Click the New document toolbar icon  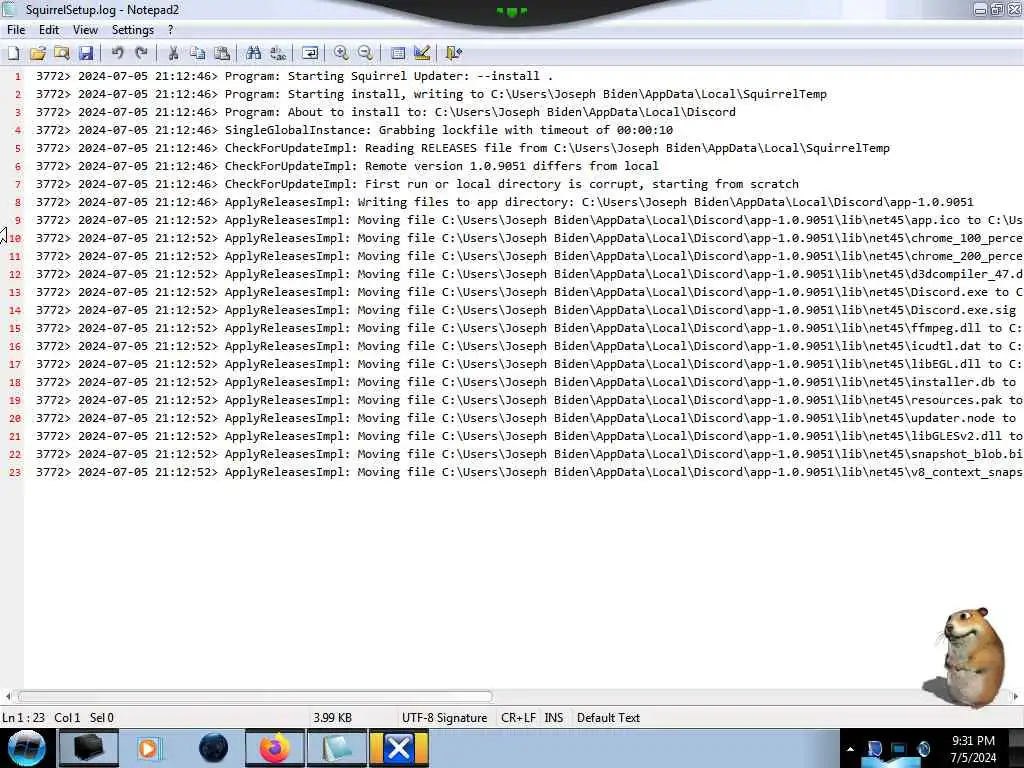(14, 53)
